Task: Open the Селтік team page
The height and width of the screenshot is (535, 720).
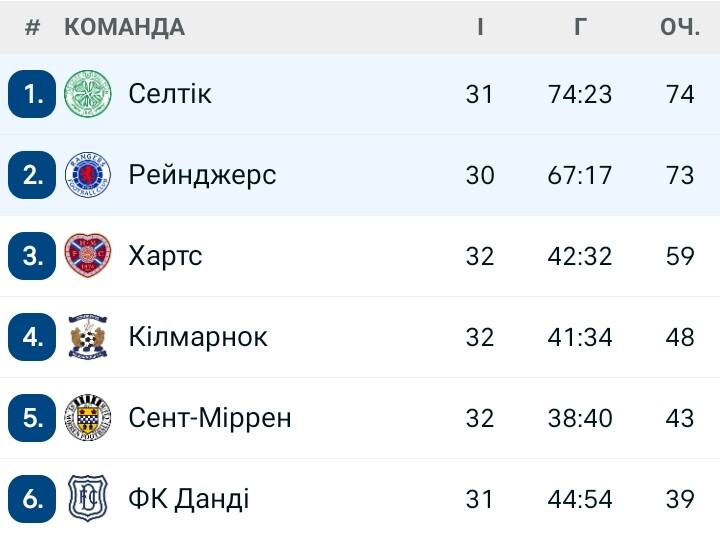Action: pyautogui.click(x=170, y=94)
